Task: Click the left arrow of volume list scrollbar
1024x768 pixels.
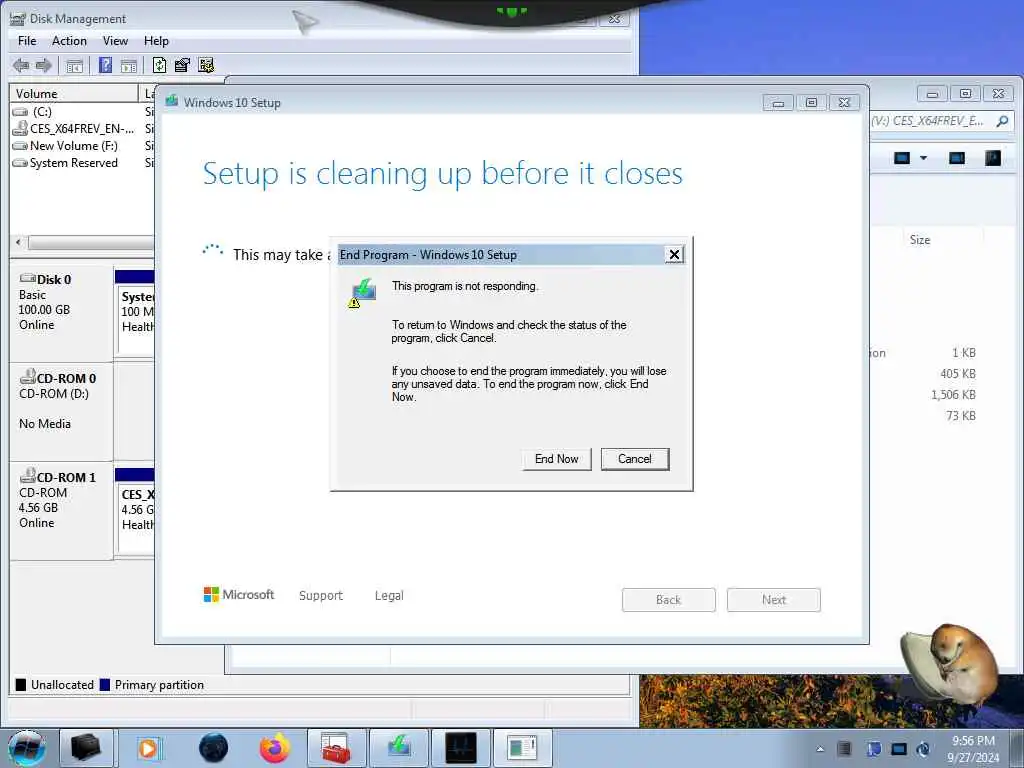Action: tap(18, 242)
